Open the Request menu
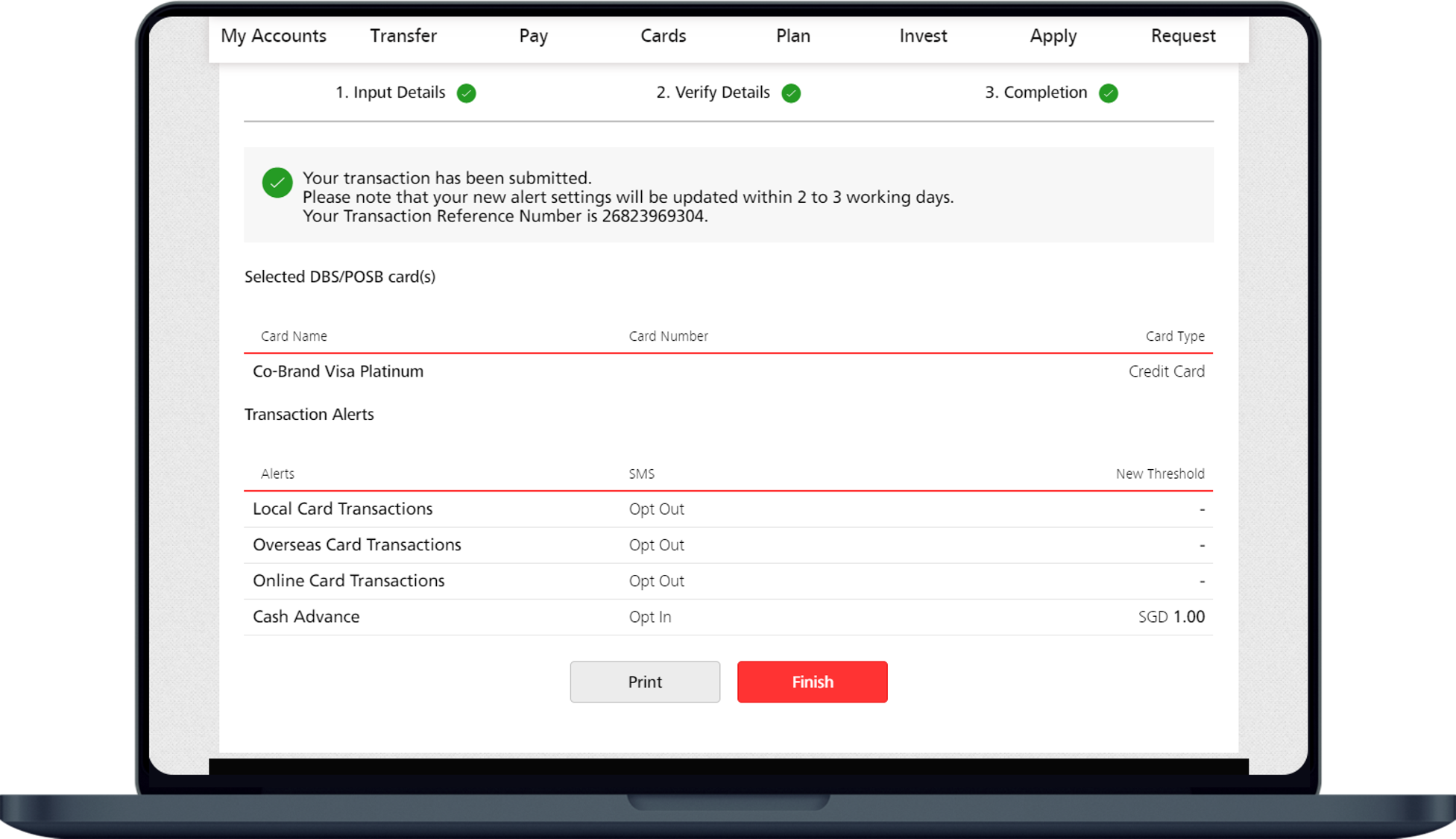The width and height of the screenshot is (1456, 839). tap(1182, 36)
